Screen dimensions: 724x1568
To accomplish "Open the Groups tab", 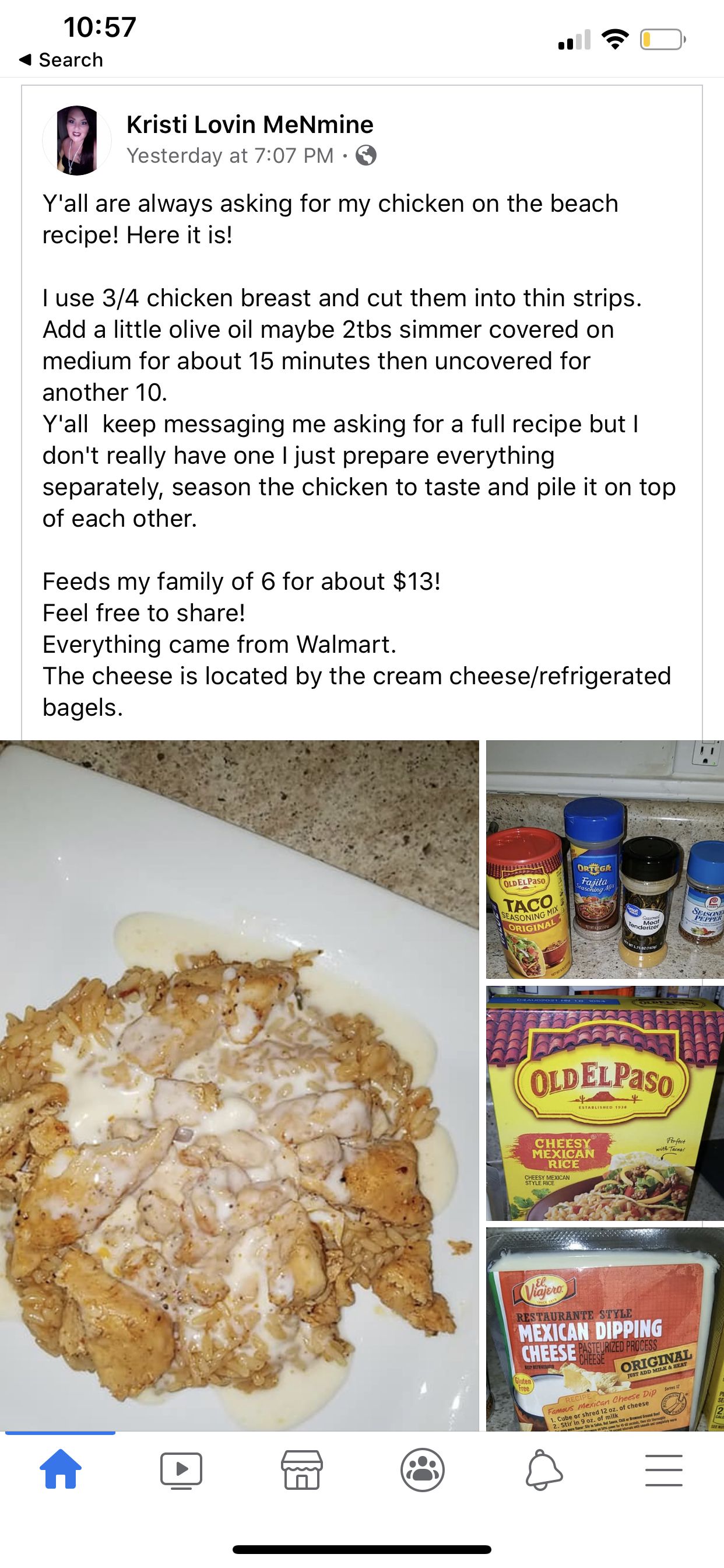I will (x=422, y=1470).
